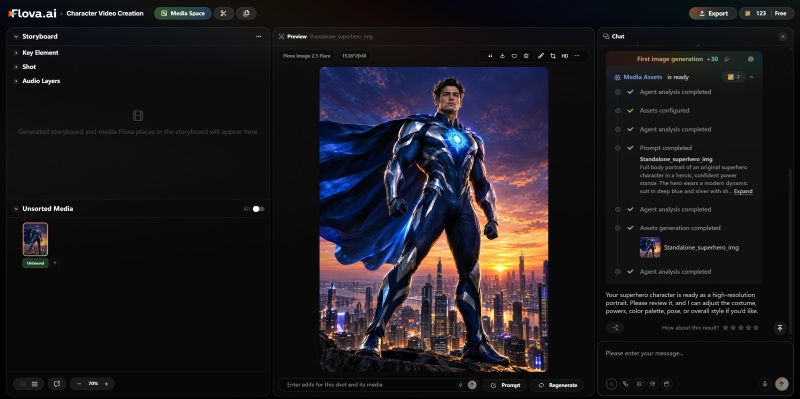800x399 pixels.
Task: Expand the Standalone_superhero_img prompt text
Action: pos(743,191)
